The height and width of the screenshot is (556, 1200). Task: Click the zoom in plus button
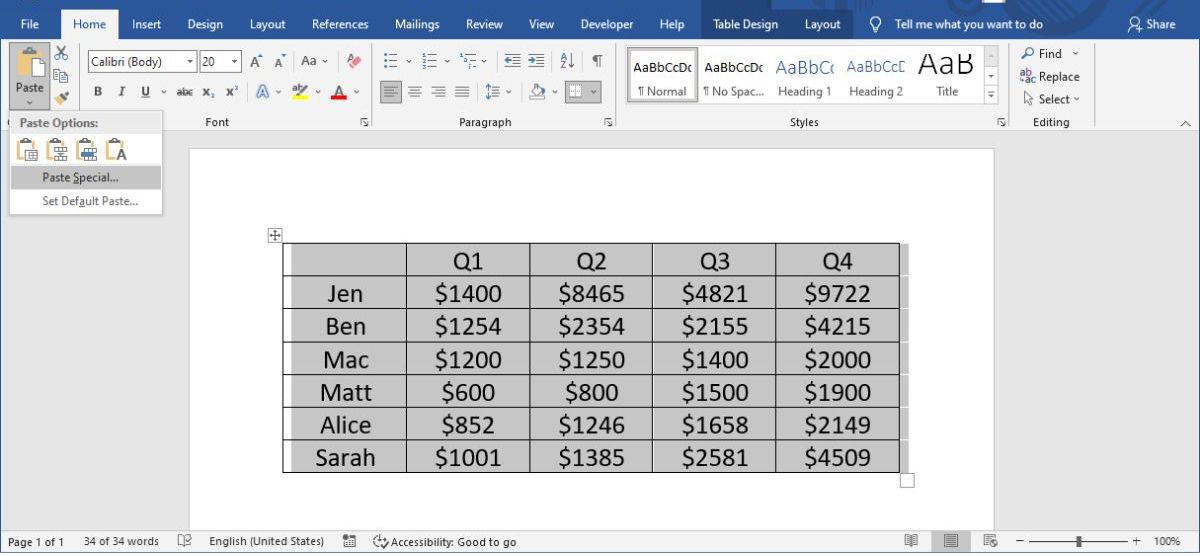[1136, 541]
